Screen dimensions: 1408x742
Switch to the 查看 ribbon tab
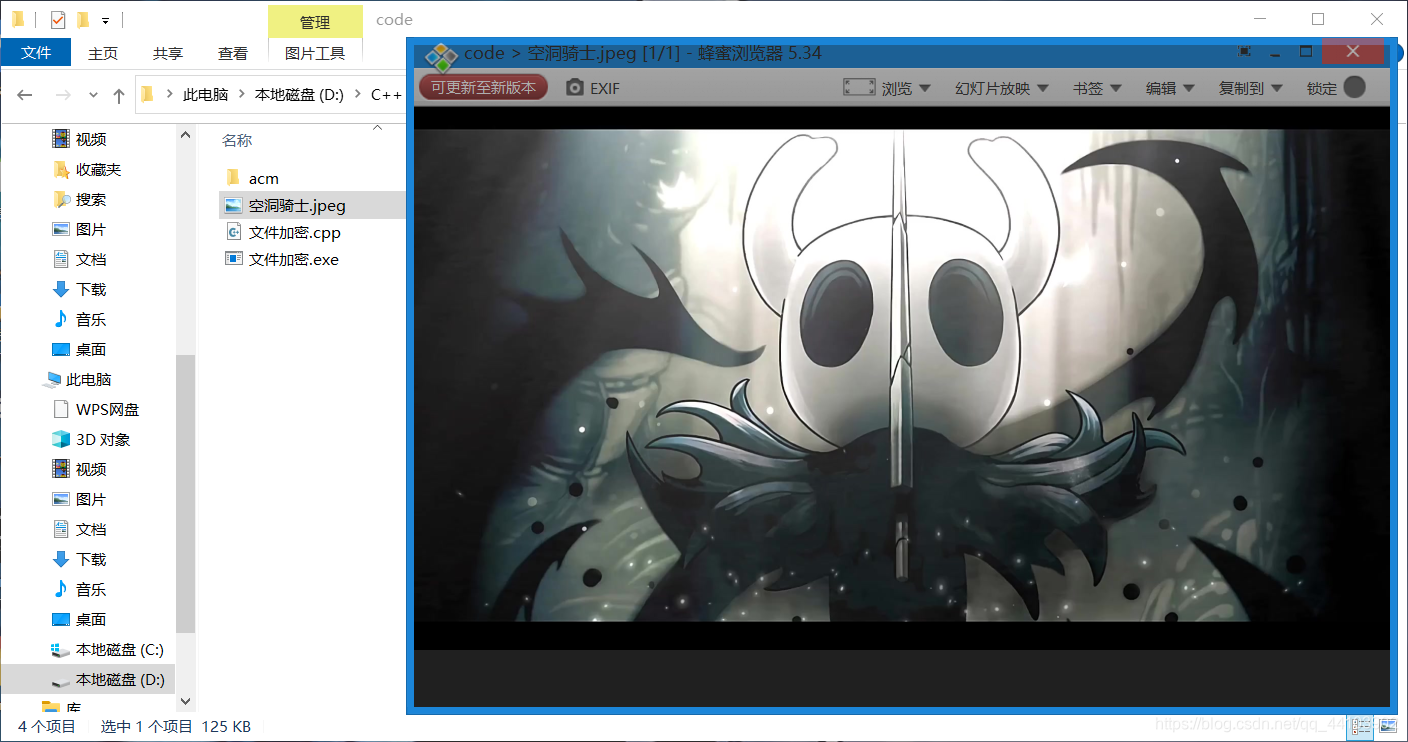pyautogui.click(x=233, y=53)
